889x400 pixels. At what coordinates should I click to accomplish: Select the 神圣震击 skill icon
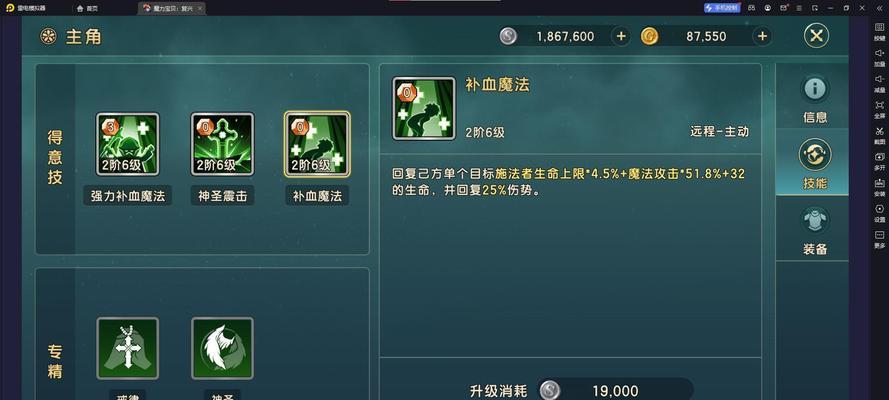click(x=222, y=144)
